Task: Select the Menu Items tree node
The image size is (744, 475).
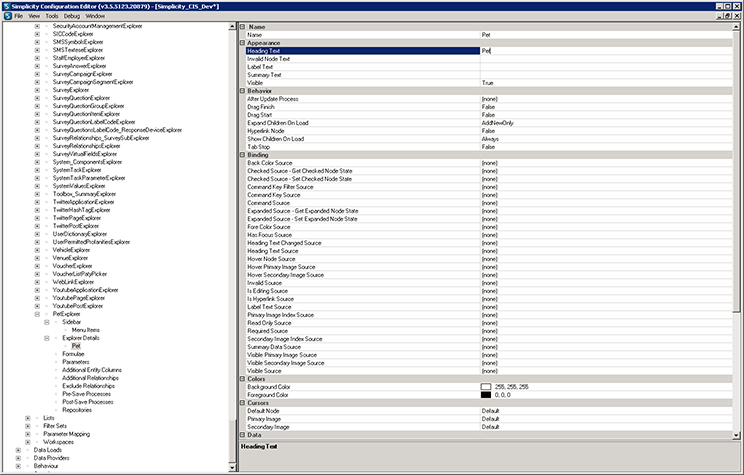Action: click(x=85, y=330)
